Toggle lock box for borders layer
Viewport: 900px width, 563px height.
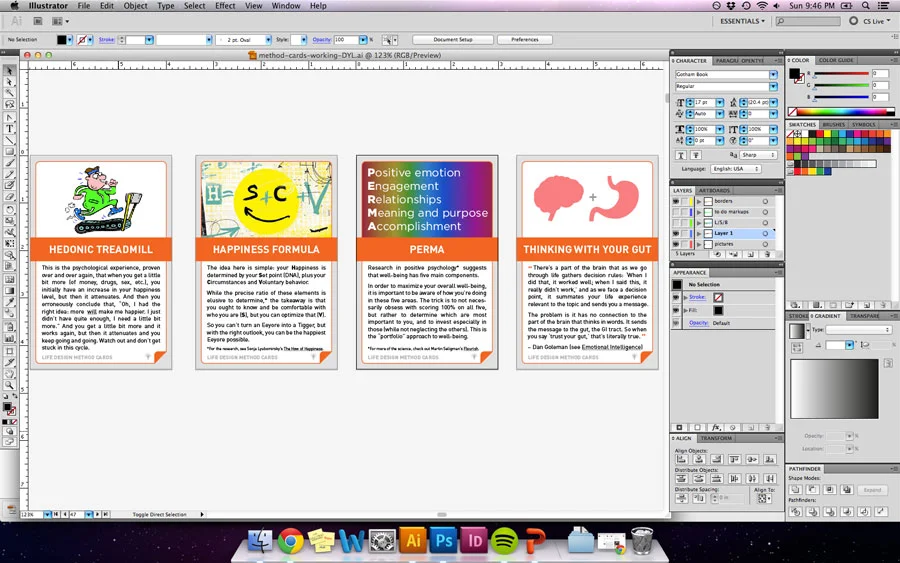click(x=684, y=201)
